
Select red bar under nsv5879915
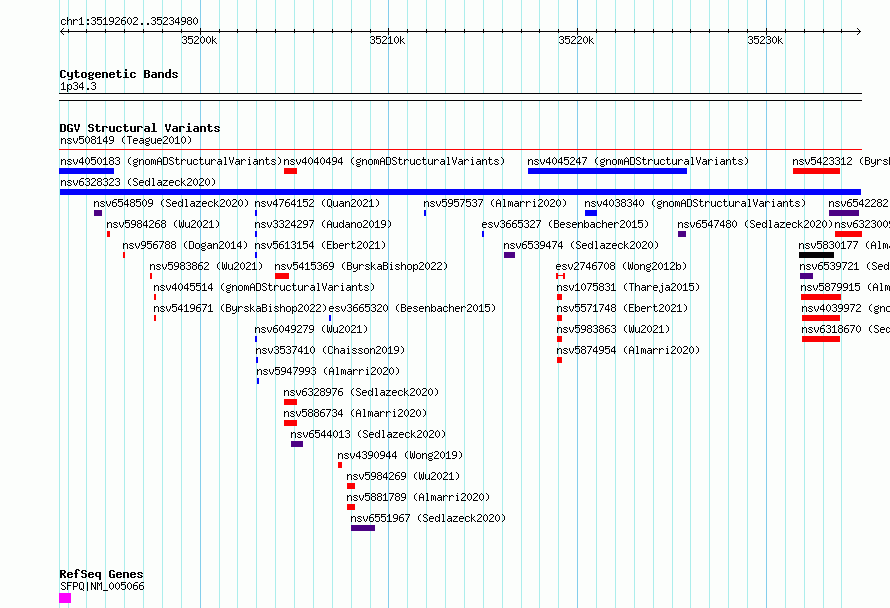[x=821, y=297]
